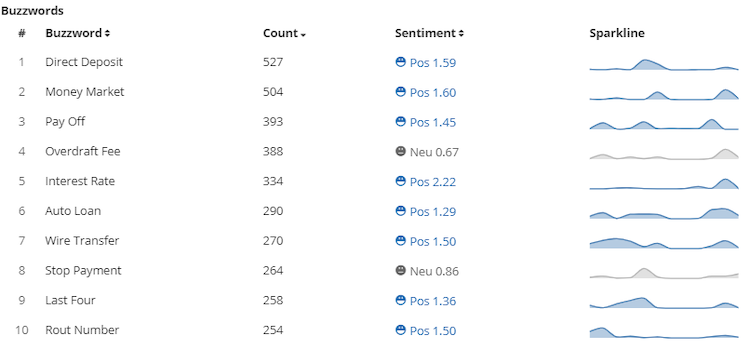Sort table by Count column arrow

coord(303,34)
